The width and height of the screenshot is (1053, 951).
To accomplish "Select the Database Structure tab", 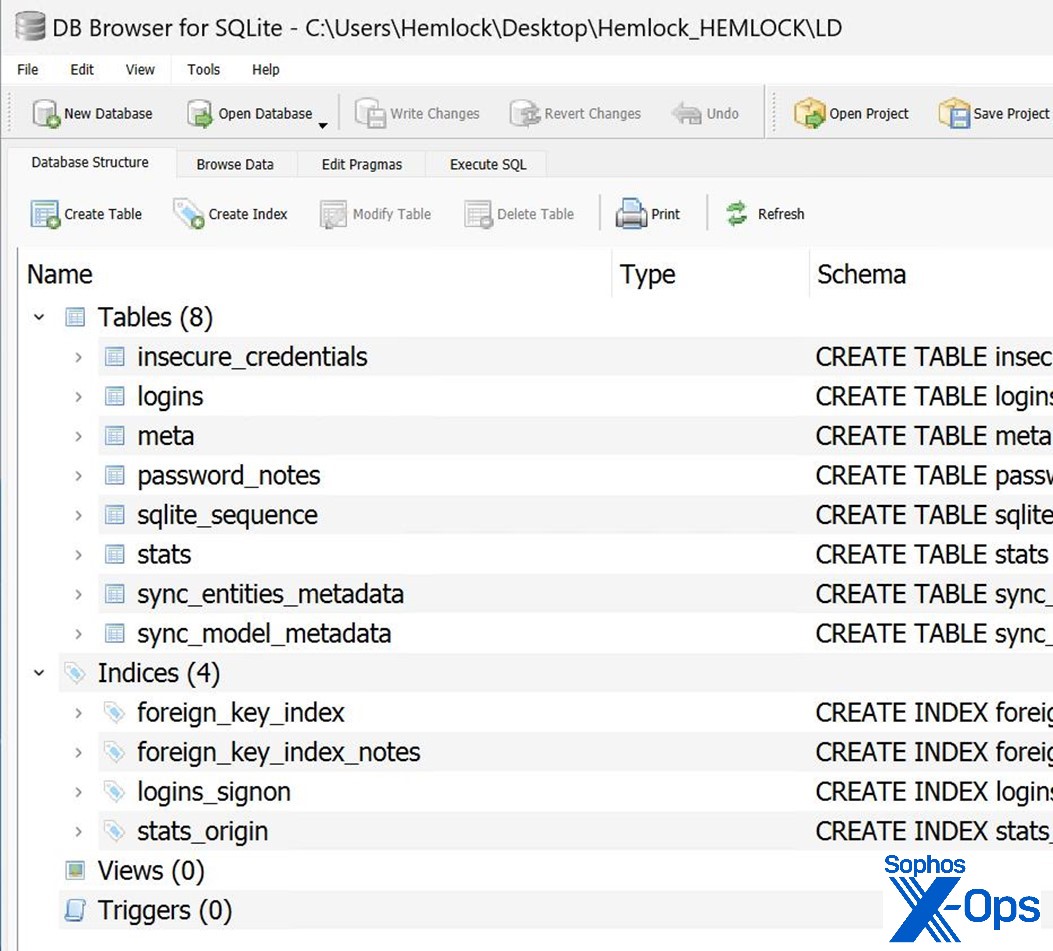I will pos(90,163).
